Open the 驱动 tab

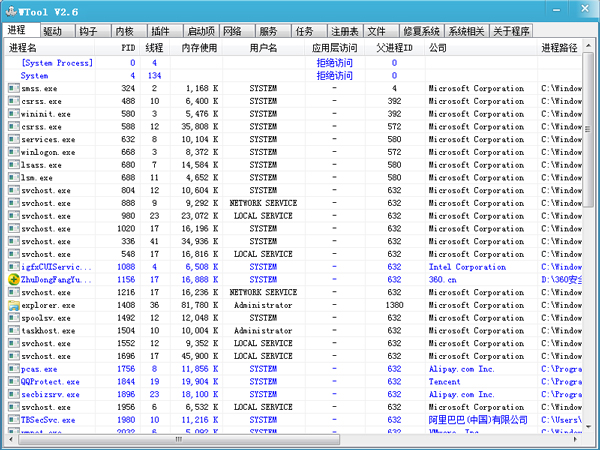click(57, 31)
